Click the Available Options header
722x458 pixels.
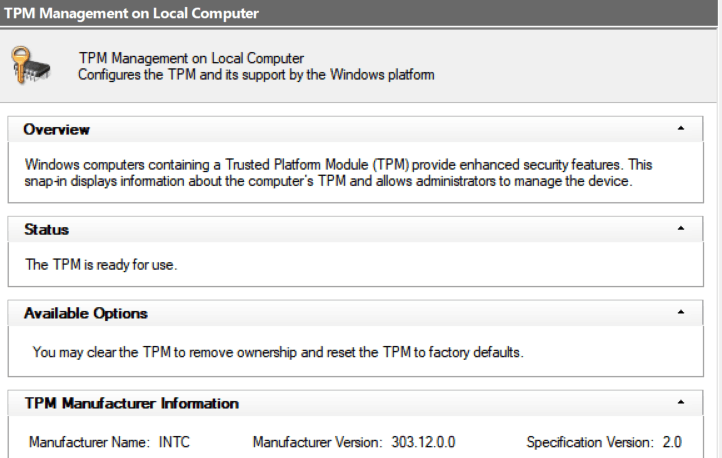[355, 313]
